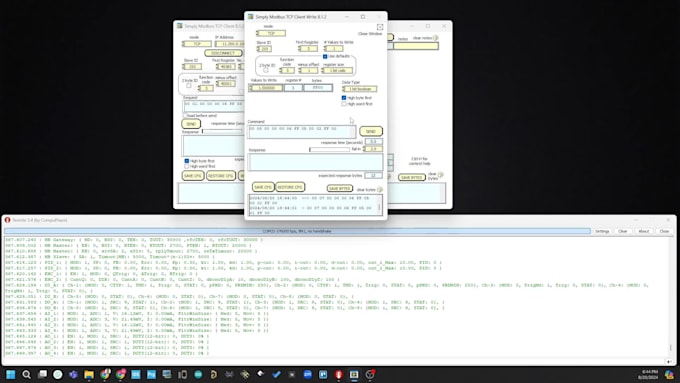Click SAVE BYTES in the TCP Client window
This screenshot has height=383, width=680.
coord(412,177)
